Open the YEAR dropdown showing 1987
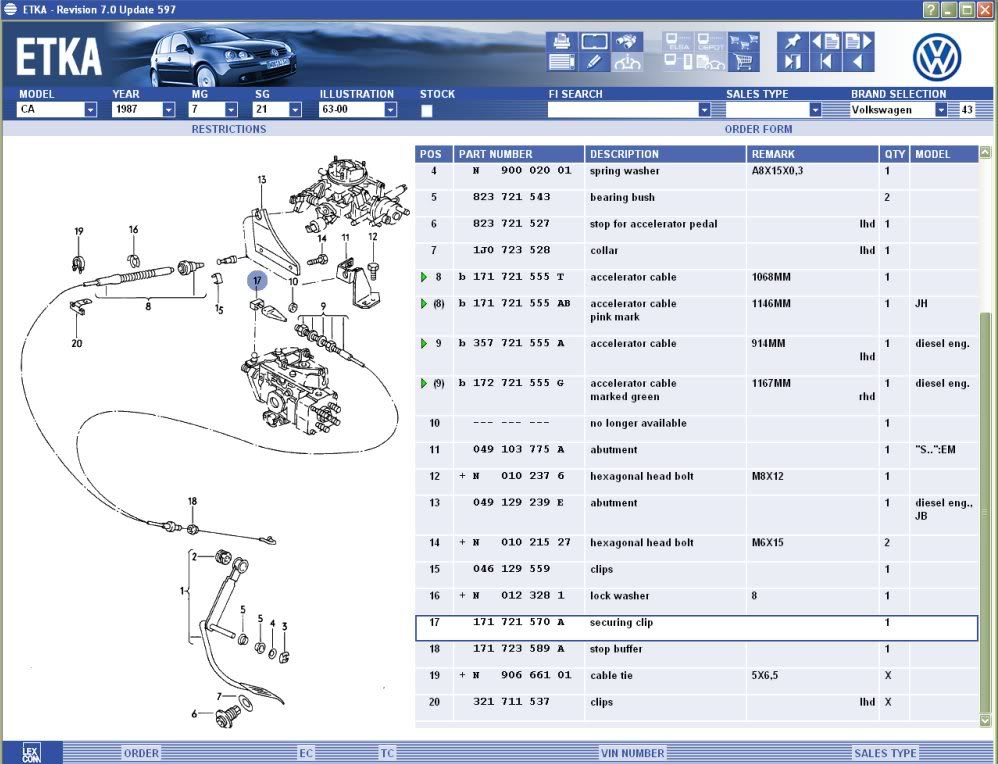The width and height of the screenshot is (998, 764). pos(168,110)
